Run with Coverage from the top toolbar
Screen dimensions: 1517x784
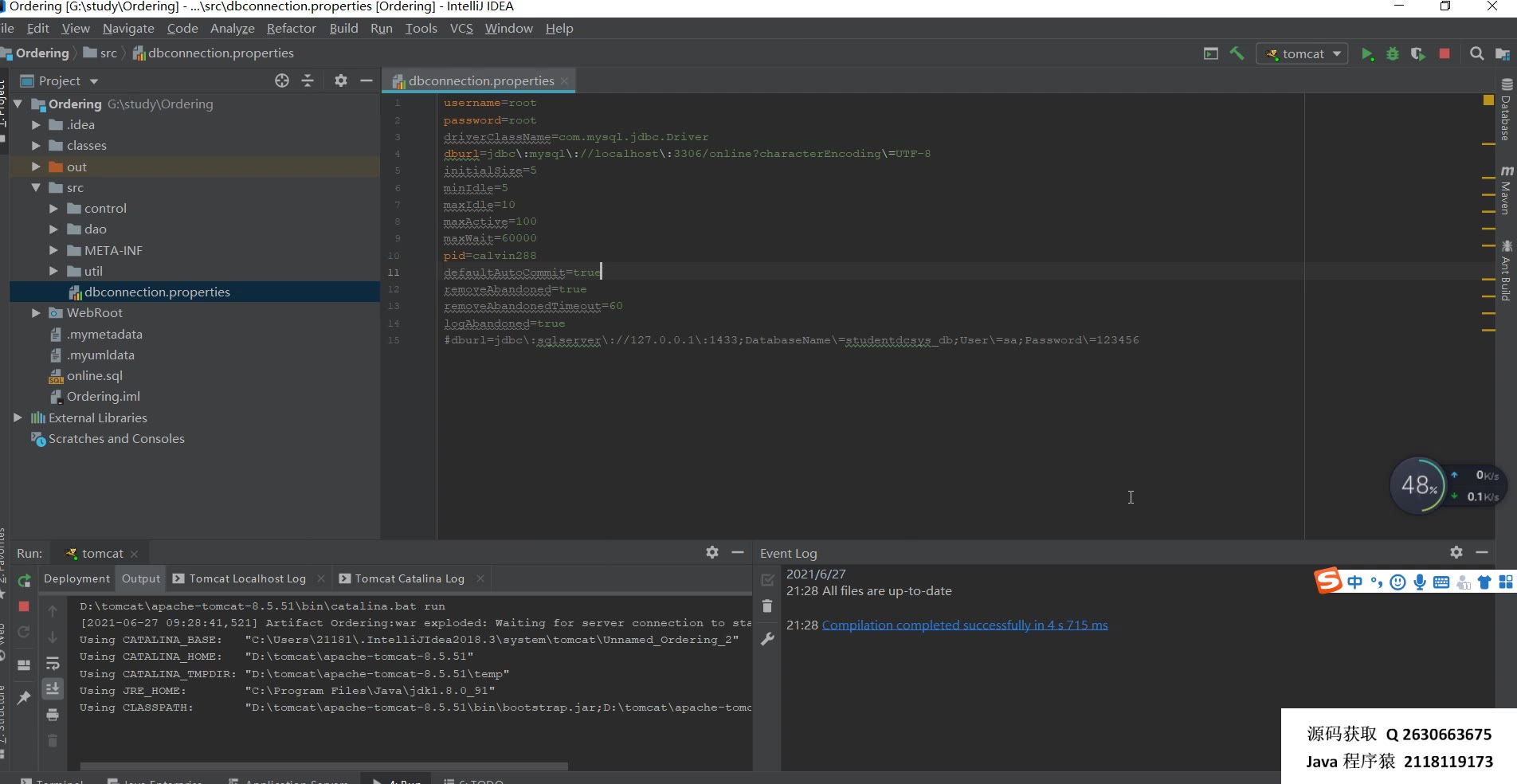click(x=1418, y=53)
